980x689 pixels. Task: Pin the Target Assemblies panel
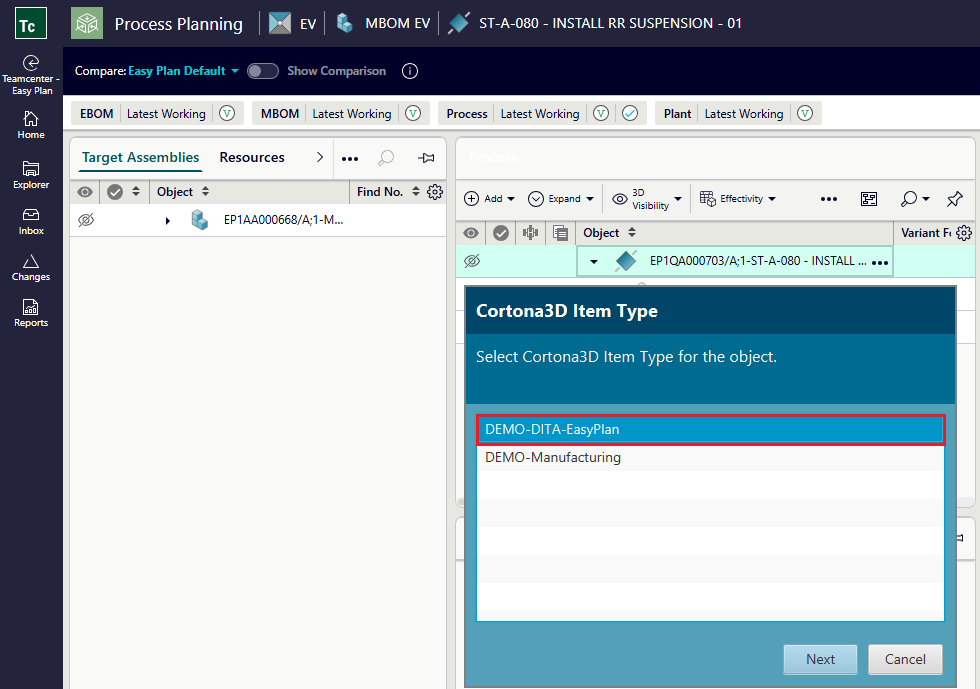pos(426,158)
